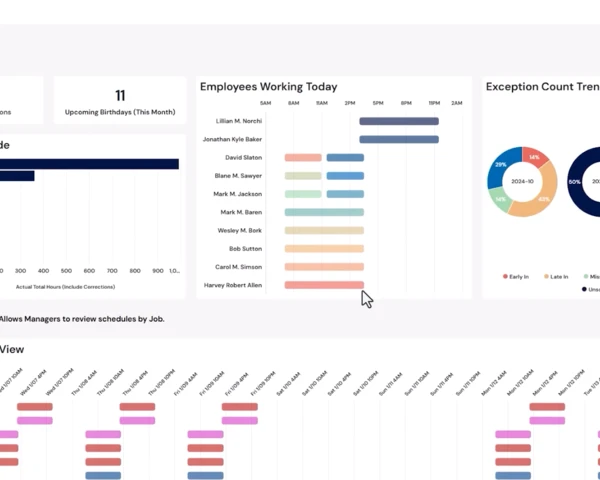Click the Thu 1/08 4PM timeline label
The width and height of the screenshot is (600, 480).
[x=136, y=382]
